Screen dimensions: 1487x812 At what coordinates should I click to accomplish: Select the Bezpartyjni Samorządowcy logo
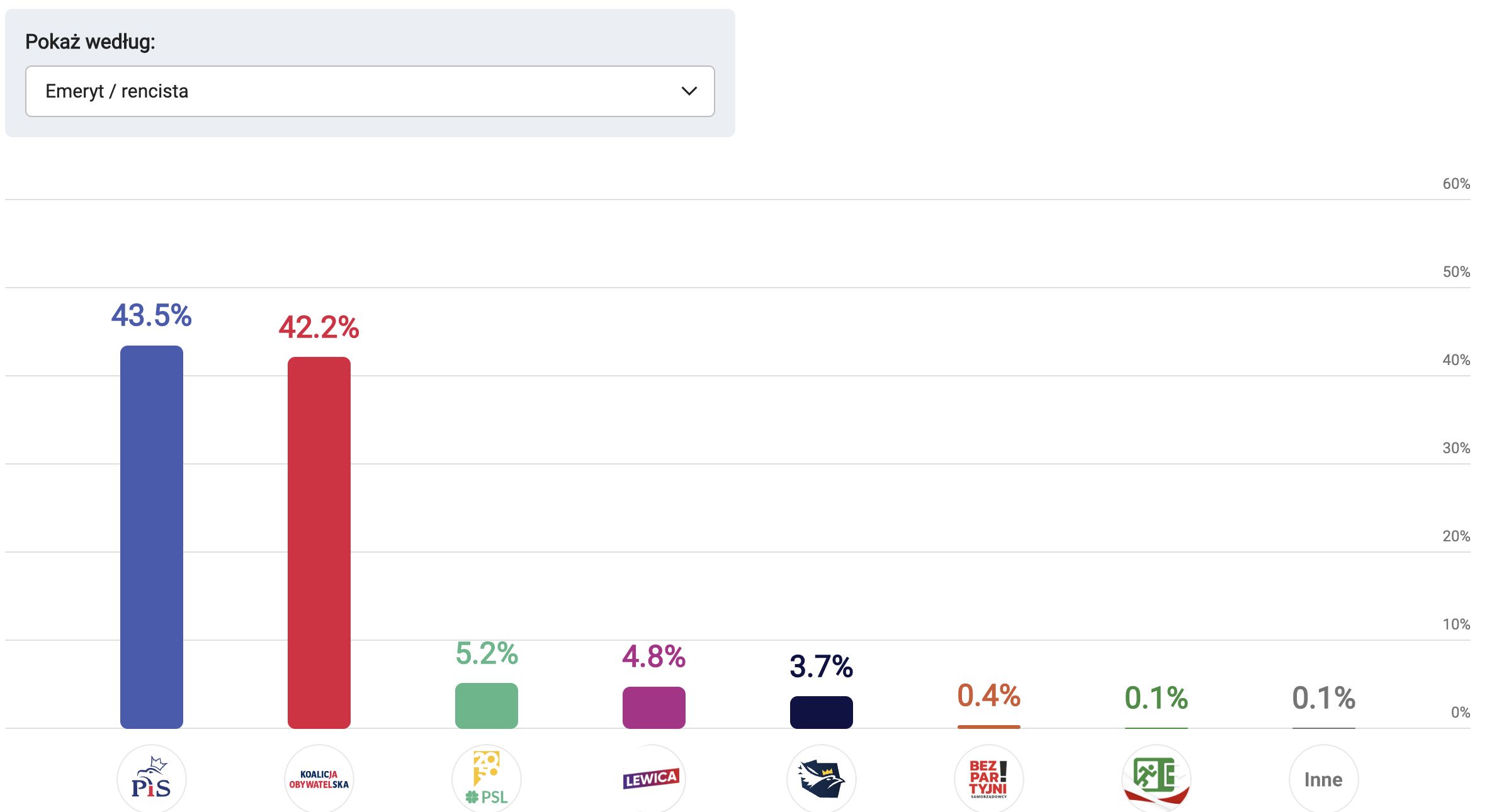tap(988, 779)
